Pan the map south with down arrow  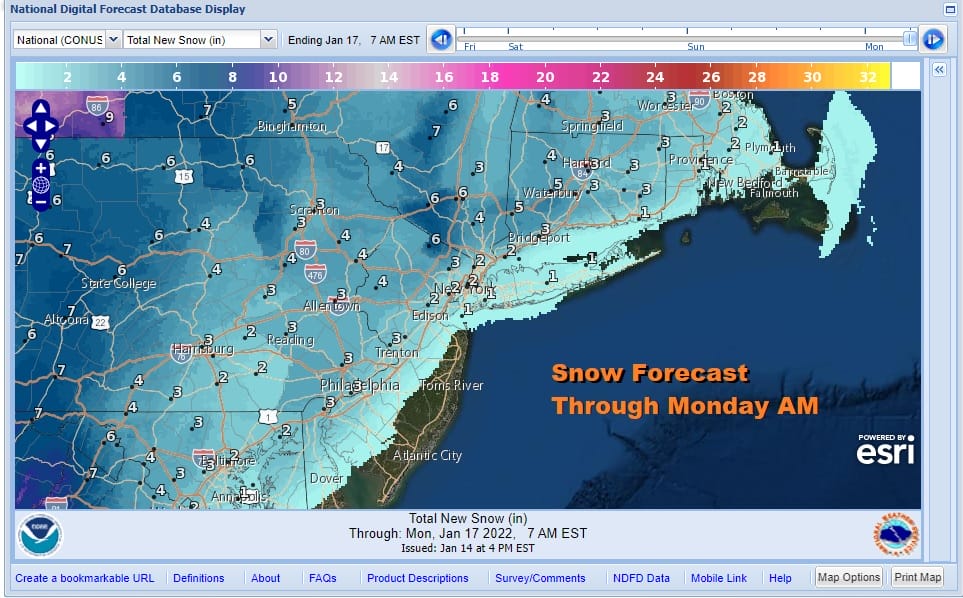pyautogui.click(x=40, y=144)
